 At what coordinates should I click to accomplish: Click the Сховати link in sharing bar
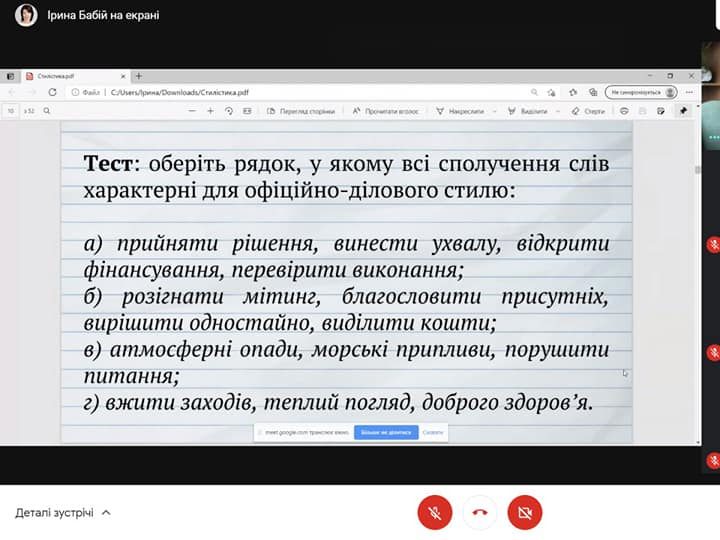pos(433,433)
